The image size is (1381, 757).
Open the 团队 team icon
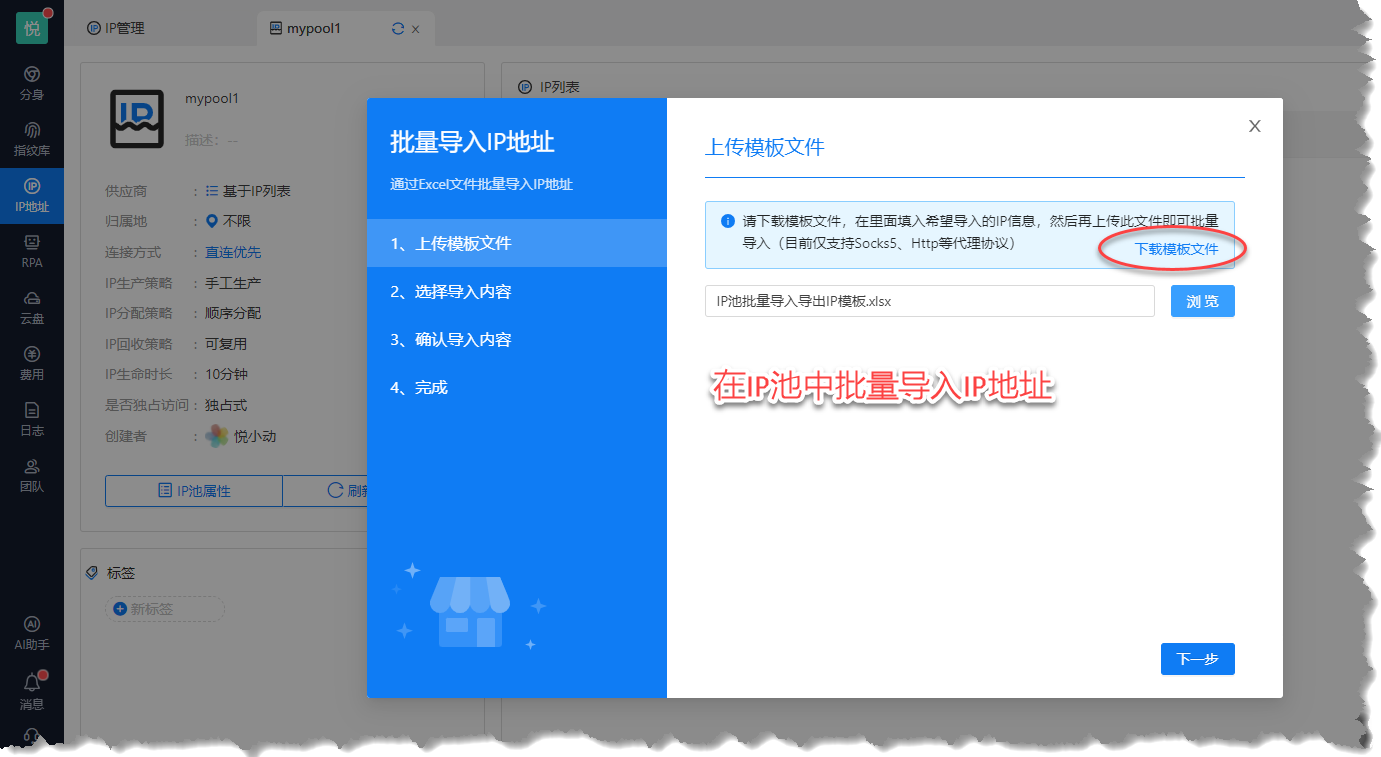[x=32, y=475]
